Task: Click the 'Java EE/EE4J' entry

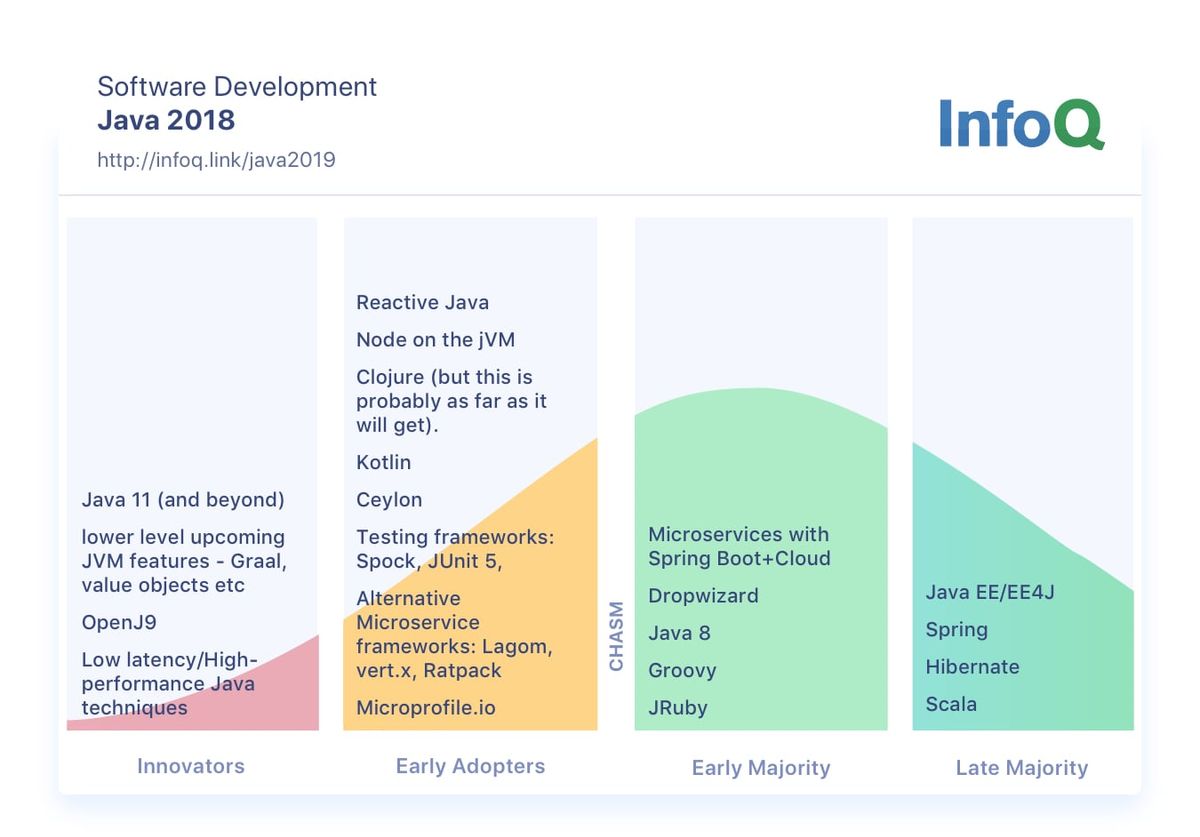Action: (990, 592)
